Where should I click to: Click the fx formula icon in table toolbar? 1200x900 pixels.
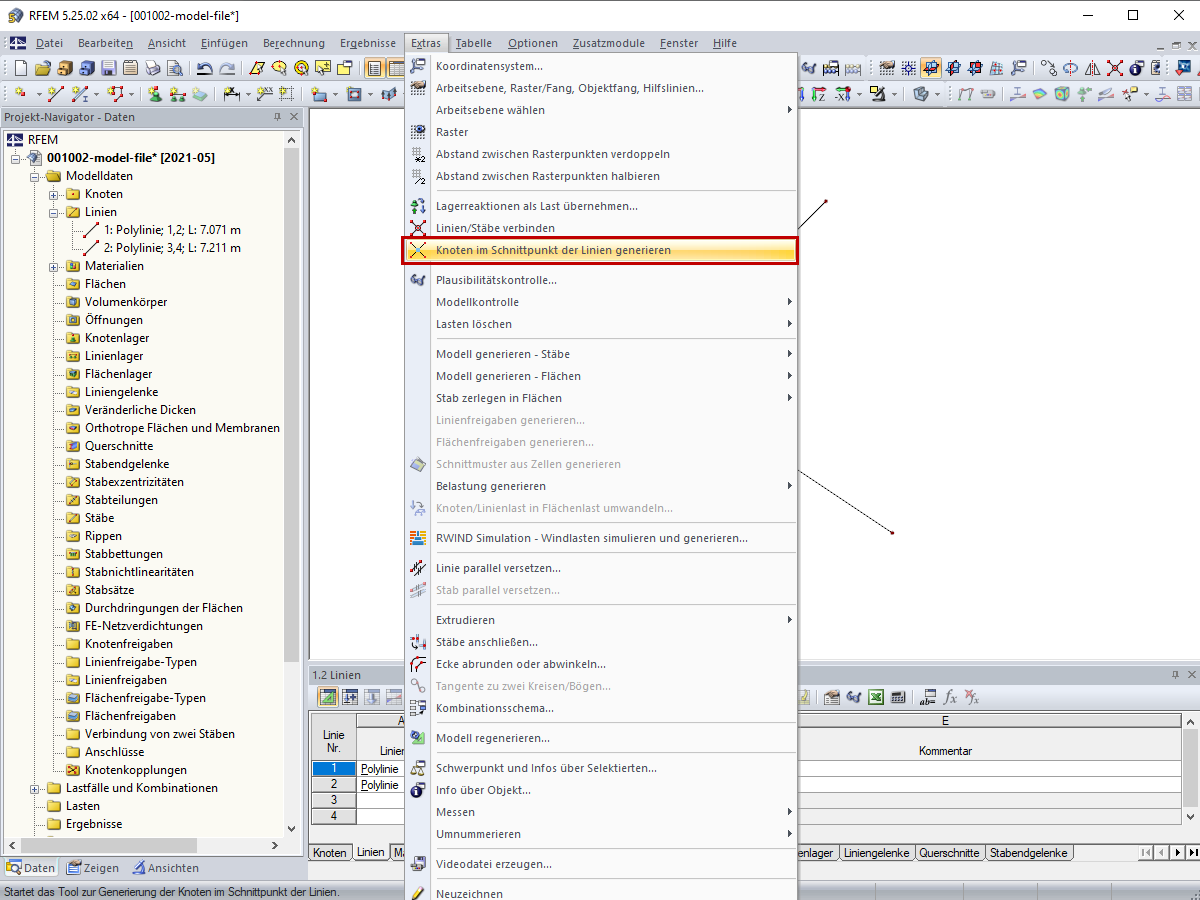(950, 697)
